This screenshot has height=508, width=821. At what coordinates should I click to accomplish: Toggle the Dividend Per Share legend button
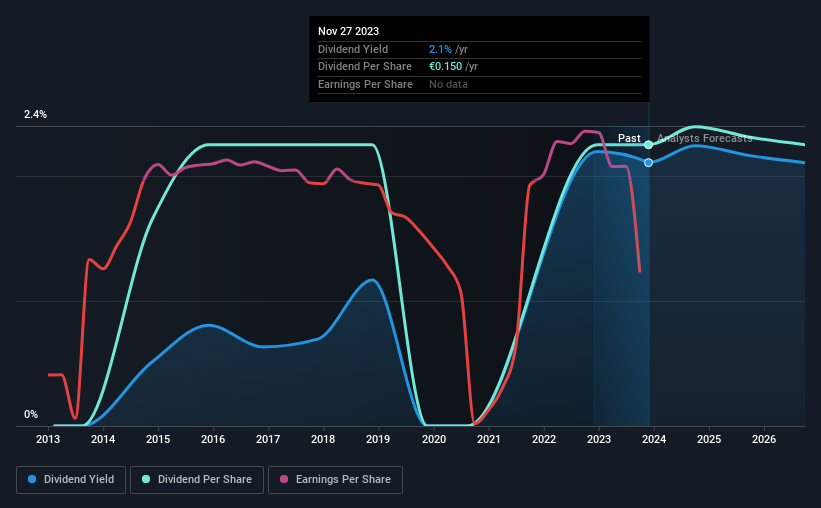point(197,480)
